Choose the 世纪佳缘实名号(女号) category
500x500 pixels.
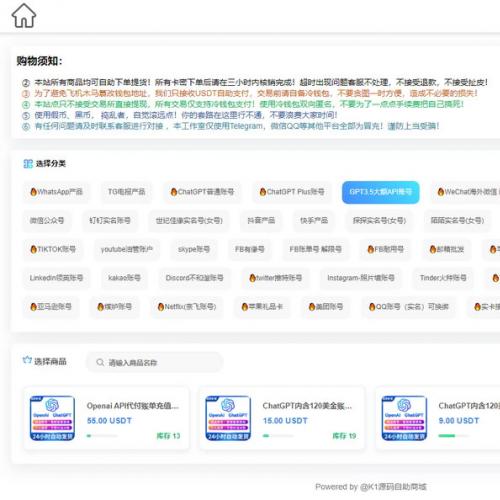[x=189, y=220]
